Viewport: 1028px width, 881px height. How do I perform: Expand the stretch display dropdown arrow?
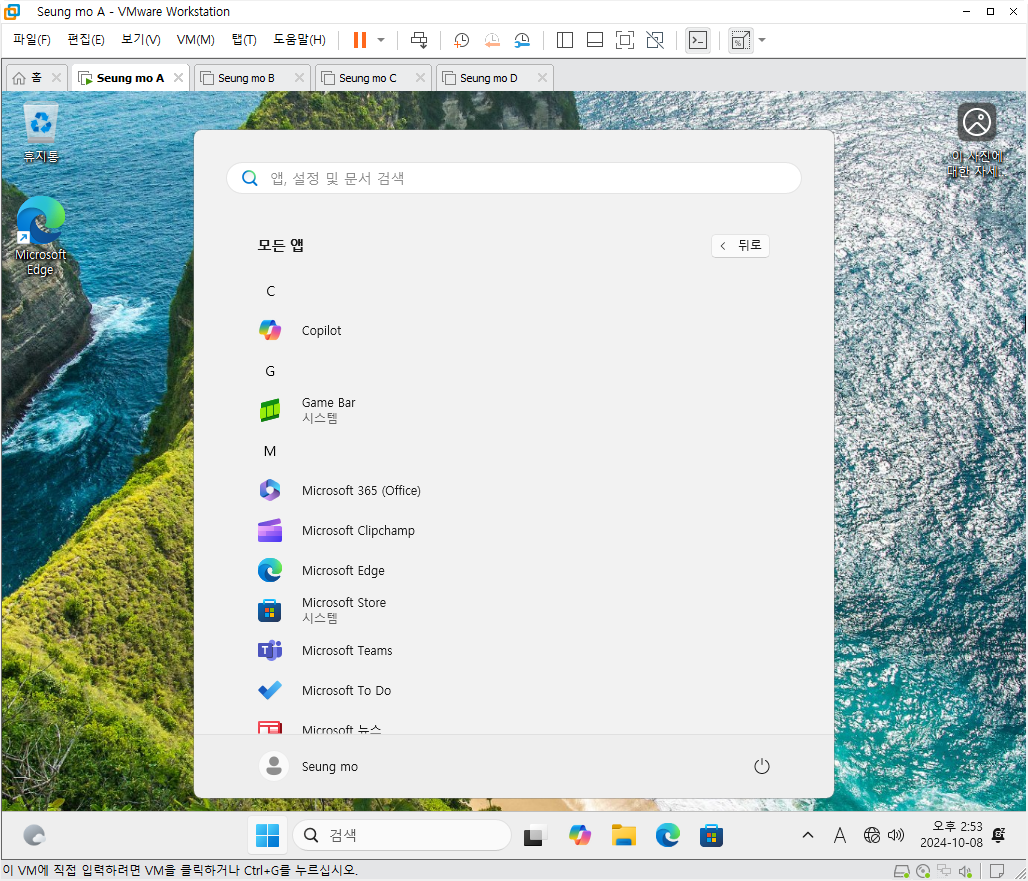(x=762, y=40)
